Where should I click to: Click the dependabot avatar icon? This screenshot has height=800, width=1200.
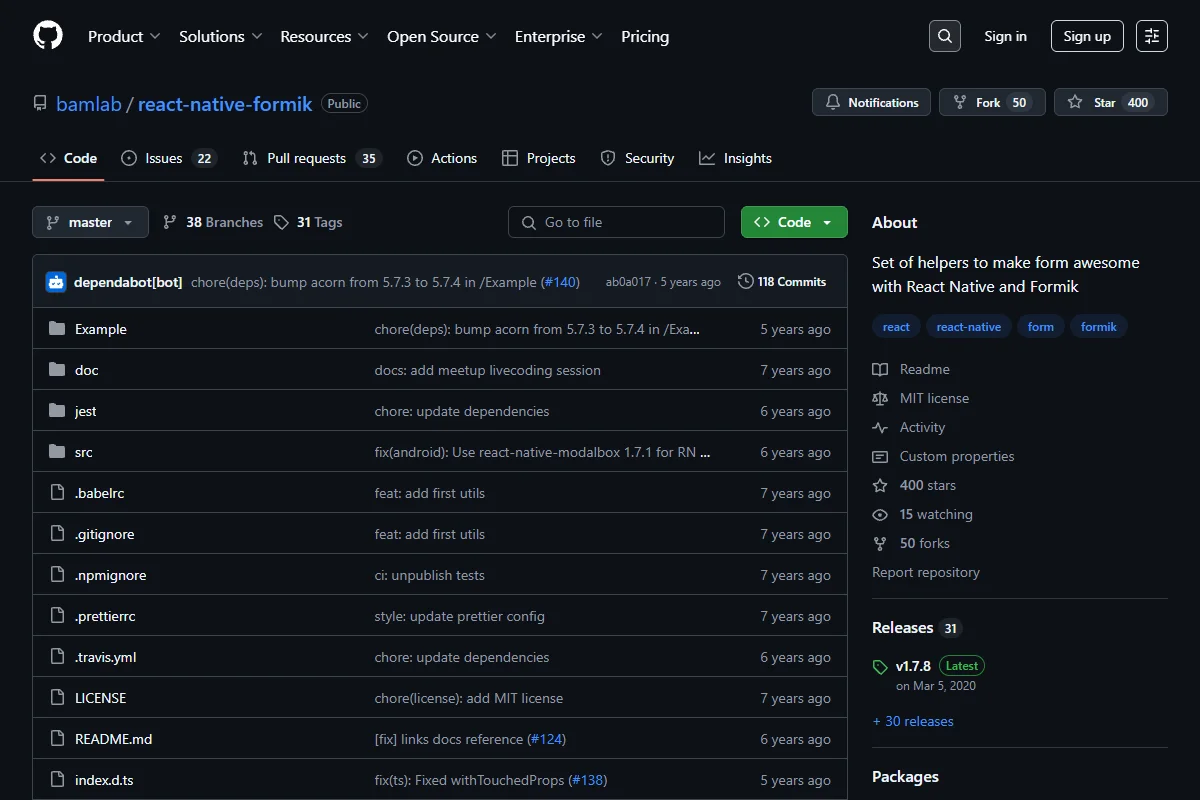[x=56, y=282]
